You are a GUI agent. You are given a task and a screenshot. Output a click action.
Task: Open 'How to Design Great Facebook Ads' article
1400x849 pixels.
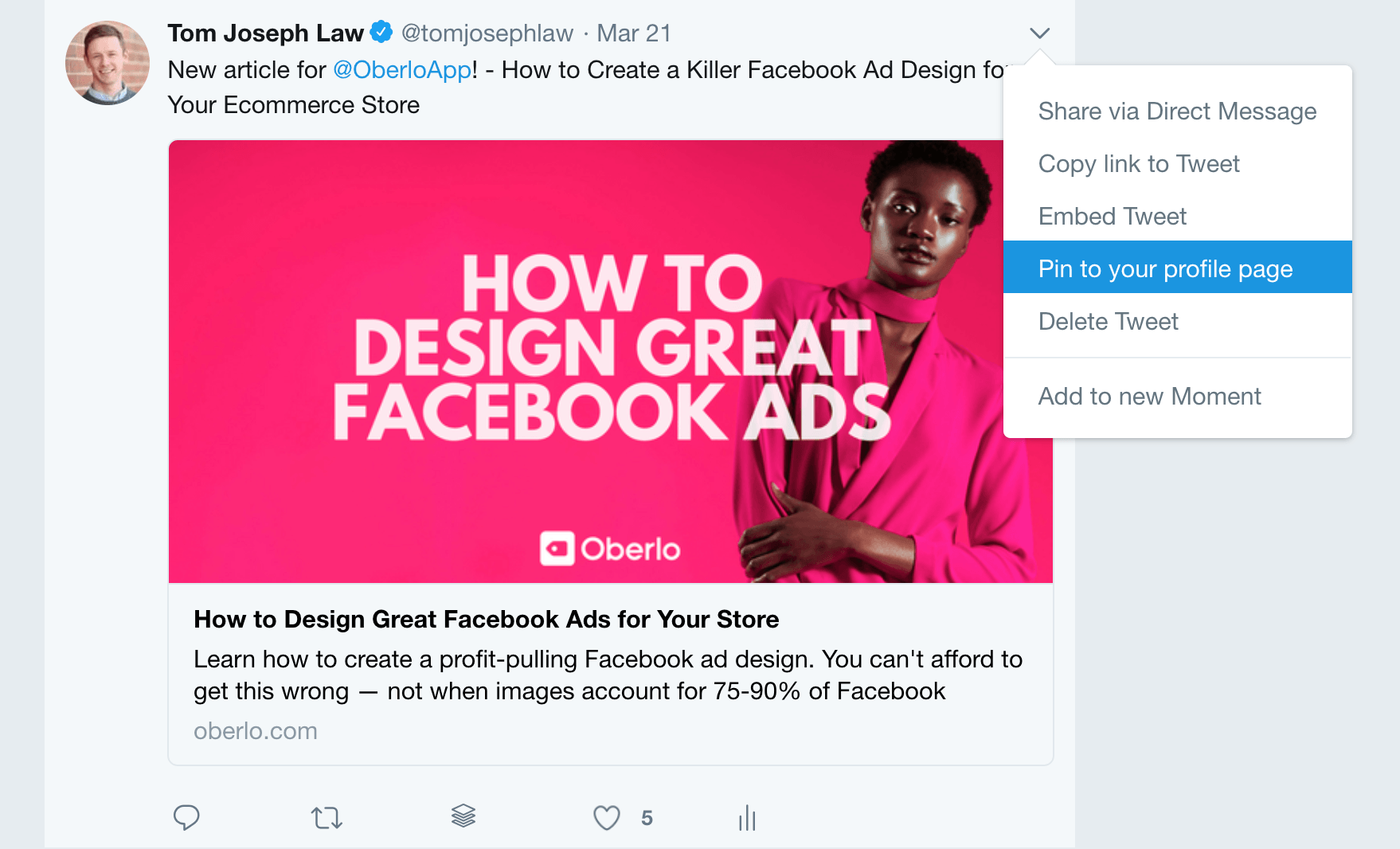[486, 619]
